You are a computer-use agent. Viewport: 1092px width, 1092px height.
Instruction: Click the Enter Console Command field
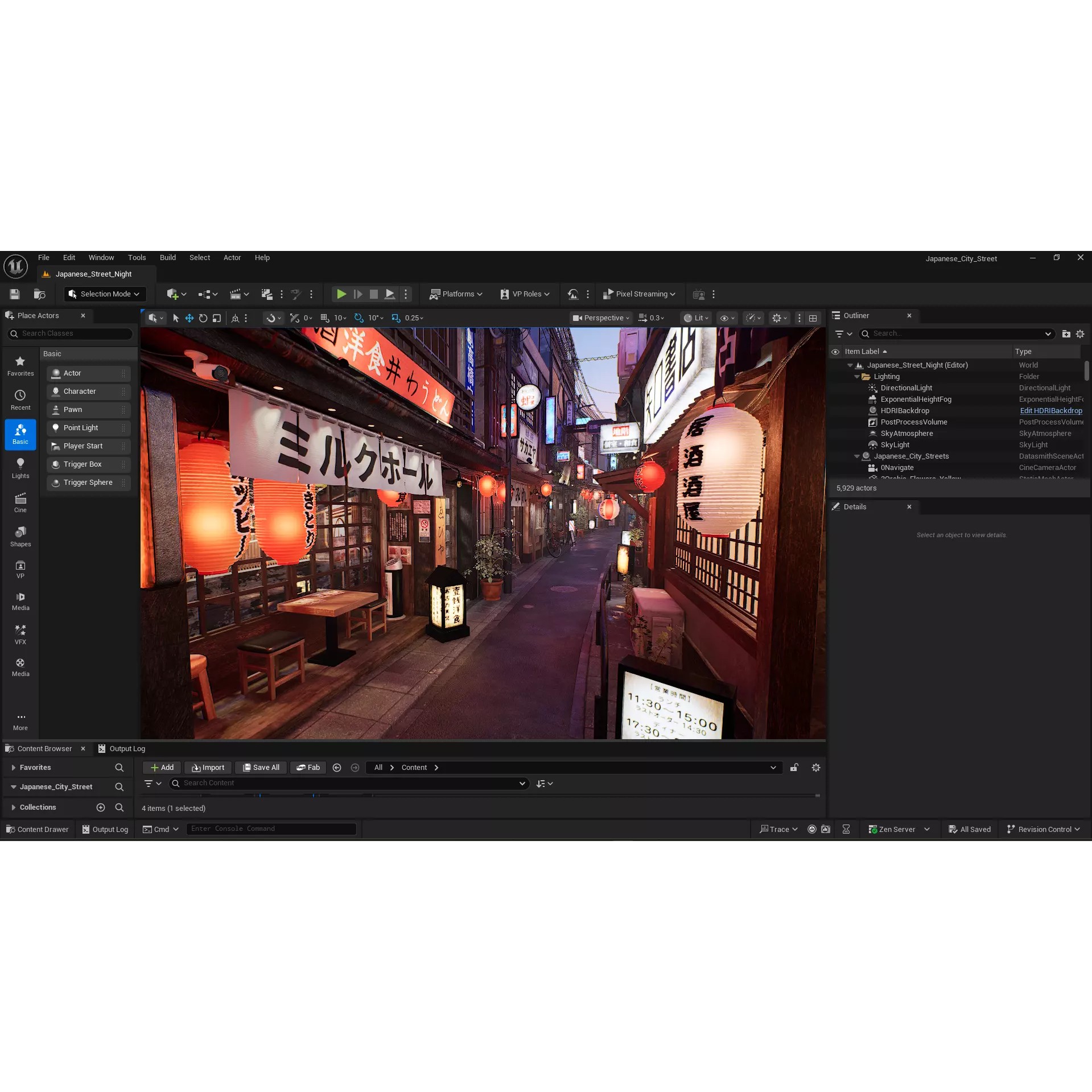(271, 829)
